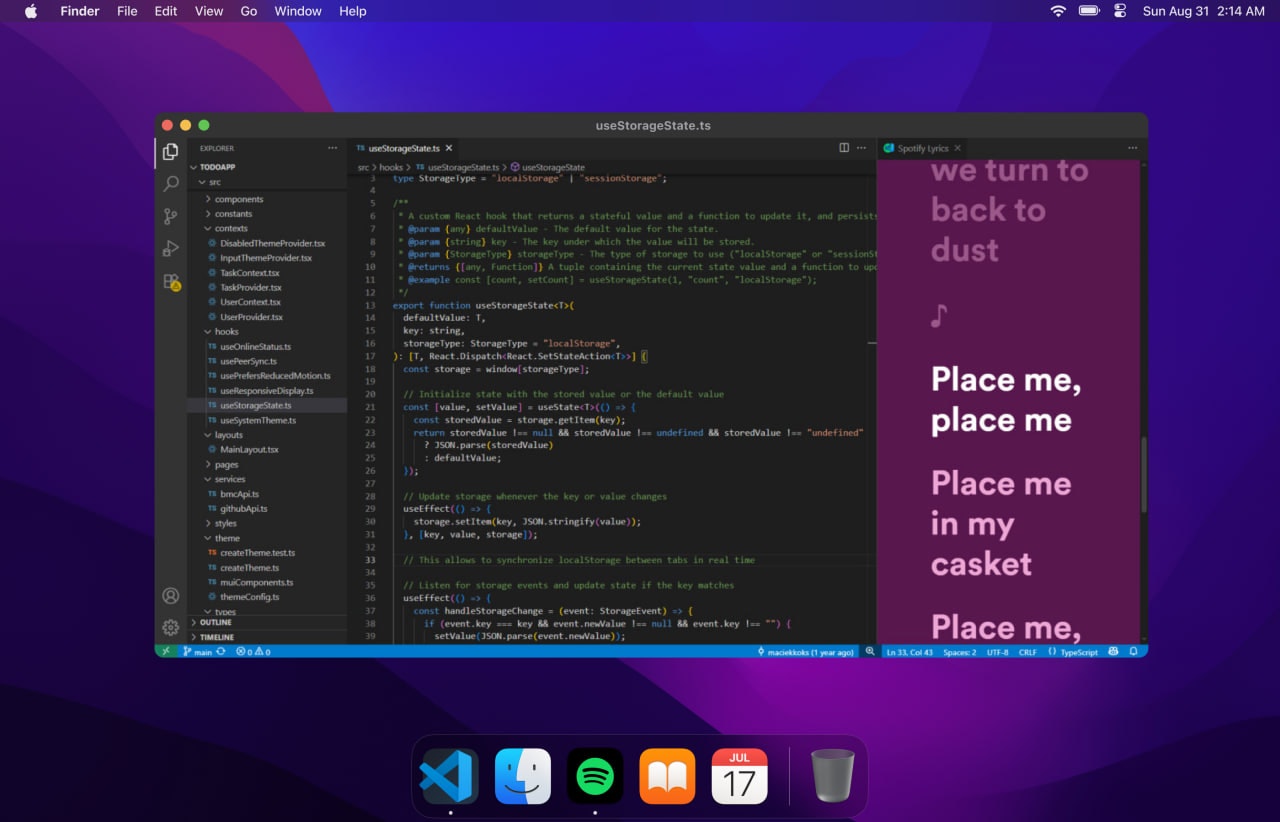Open notifications bell in the status bar

[x=1134, y=652]
